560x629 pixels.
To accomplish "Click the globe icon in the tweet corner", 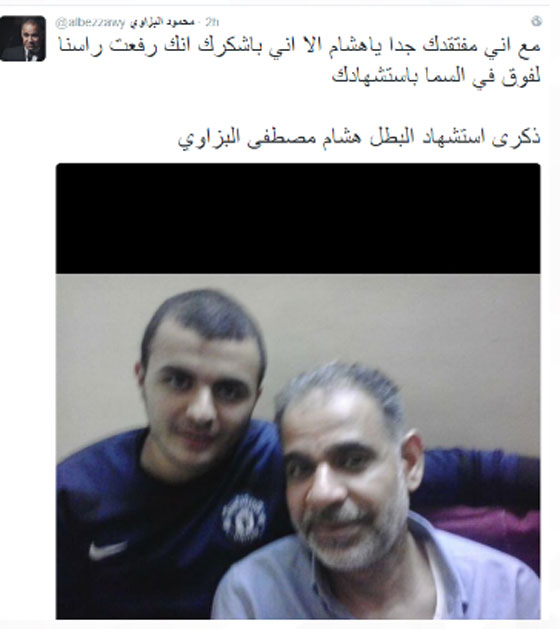I will coord(536,21).
